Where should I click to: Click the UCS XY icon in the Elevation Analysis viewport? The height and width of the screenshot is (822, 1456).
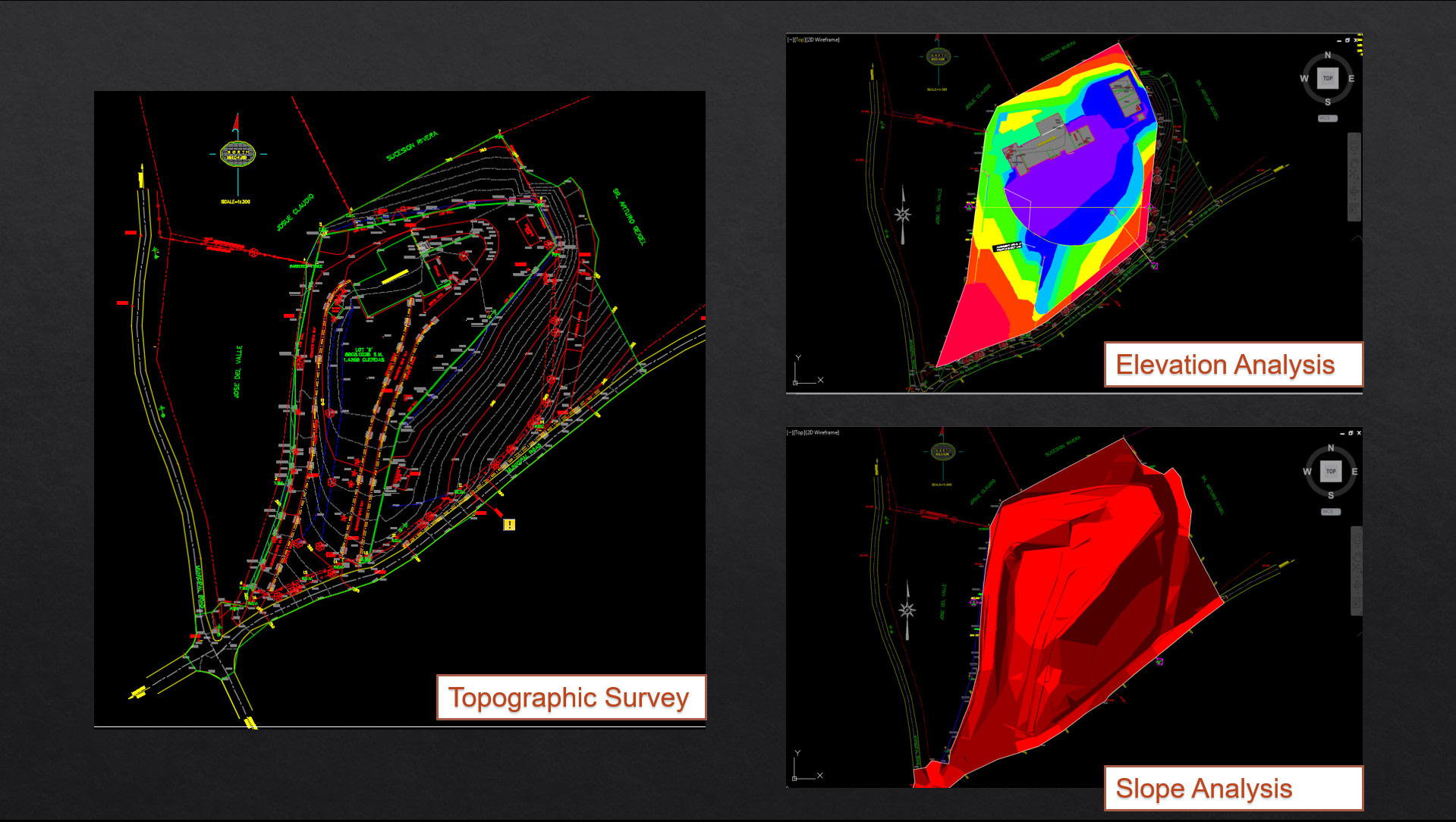807,370
